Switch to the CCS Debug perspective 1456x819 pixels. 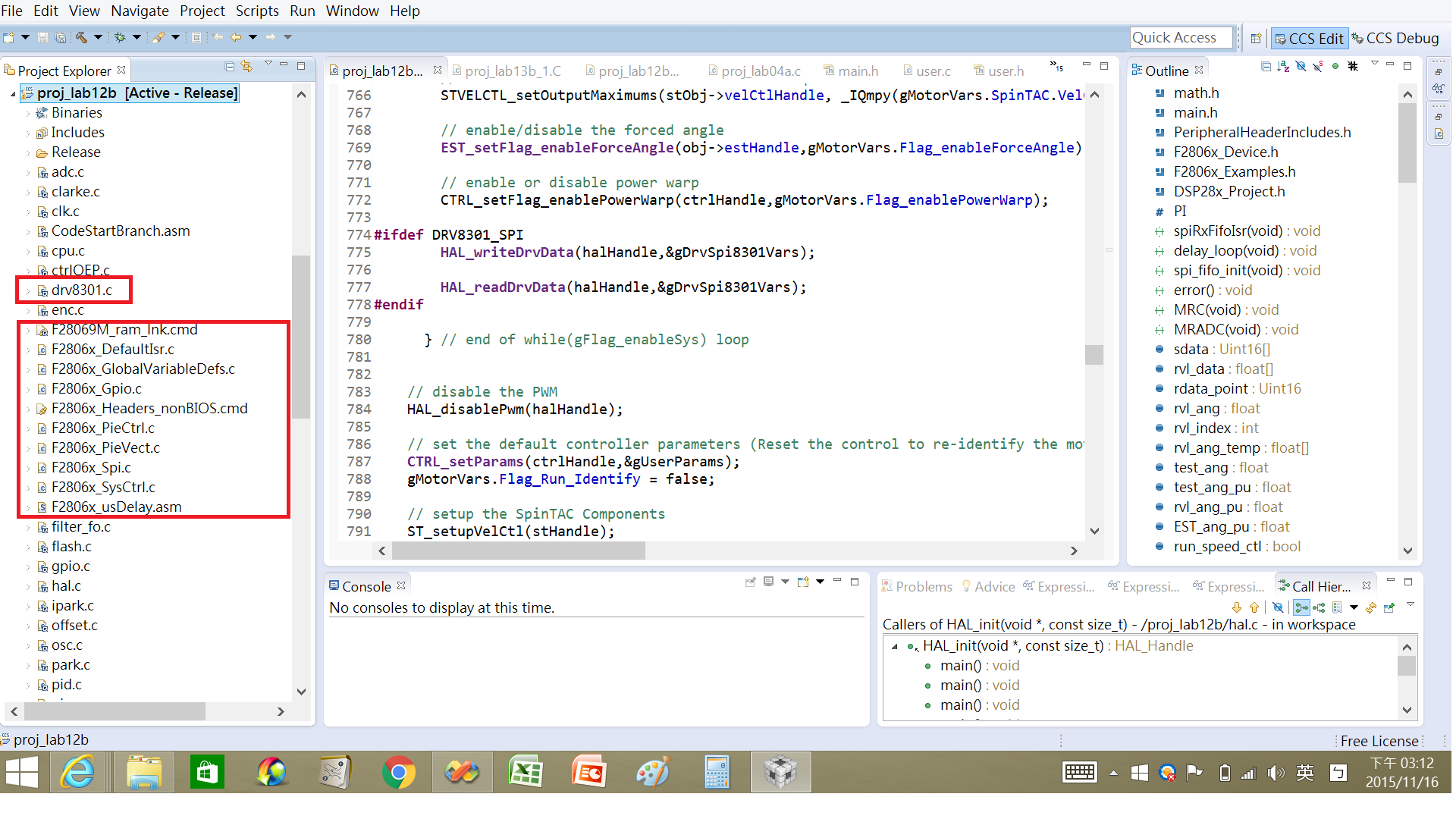pyautogui.click(x=1395, y=38)
